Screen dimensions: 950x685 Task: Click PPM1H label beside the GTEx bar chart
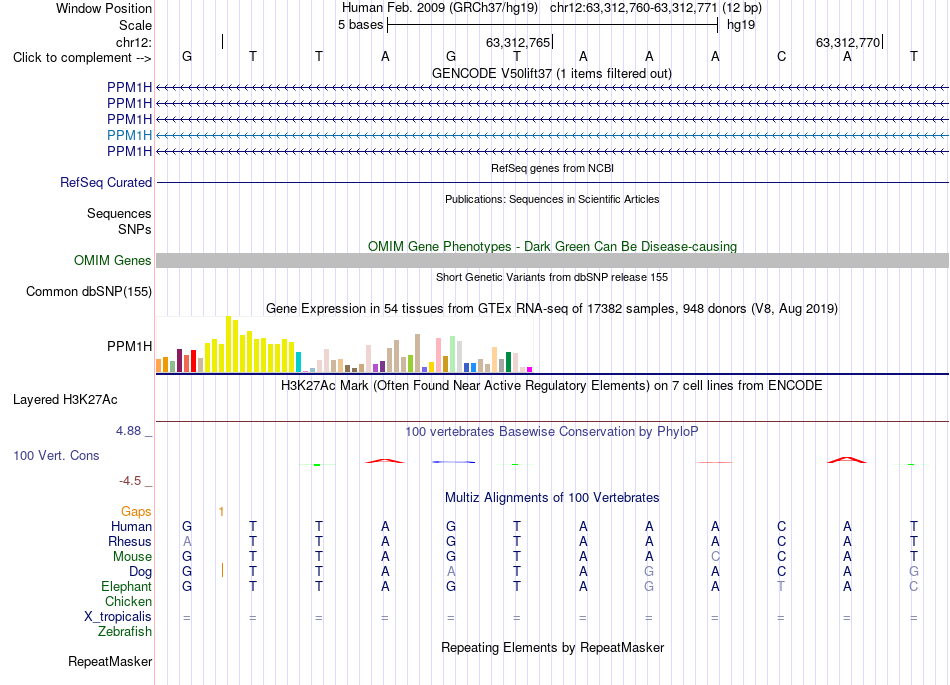coord(129,346)
